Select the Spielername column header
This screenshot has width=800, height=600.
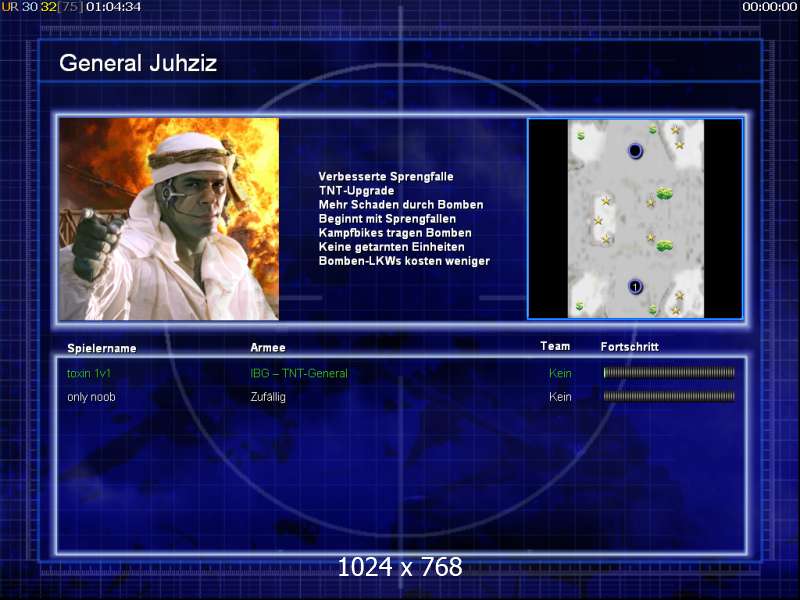102,348
